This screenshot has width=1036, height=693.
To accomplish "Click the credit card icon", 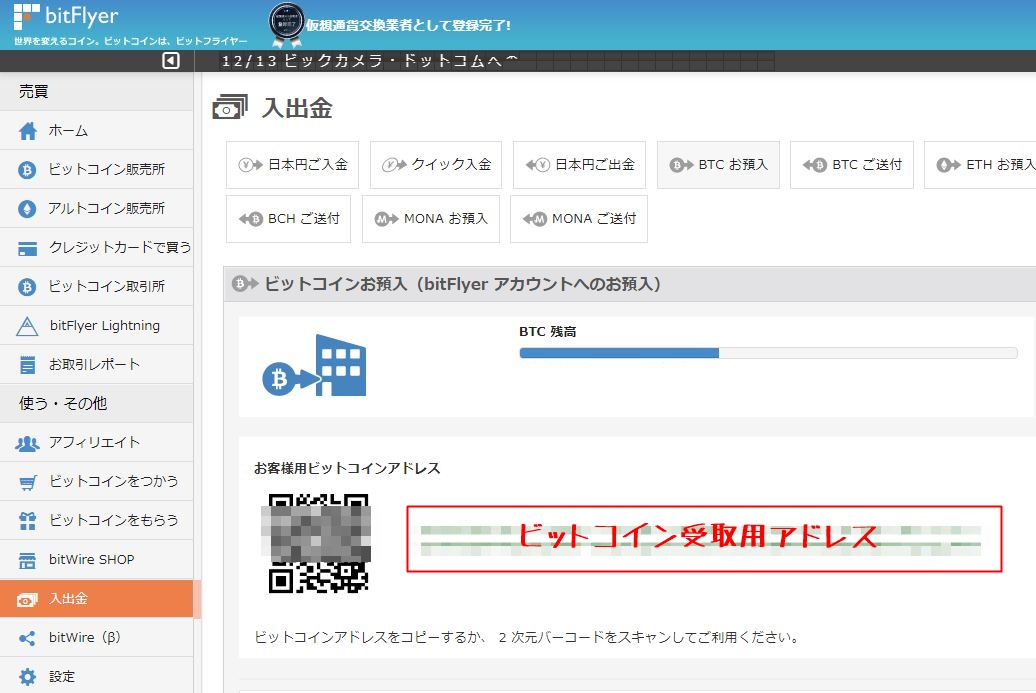I will pyautogui.click(x=27, y=248).
